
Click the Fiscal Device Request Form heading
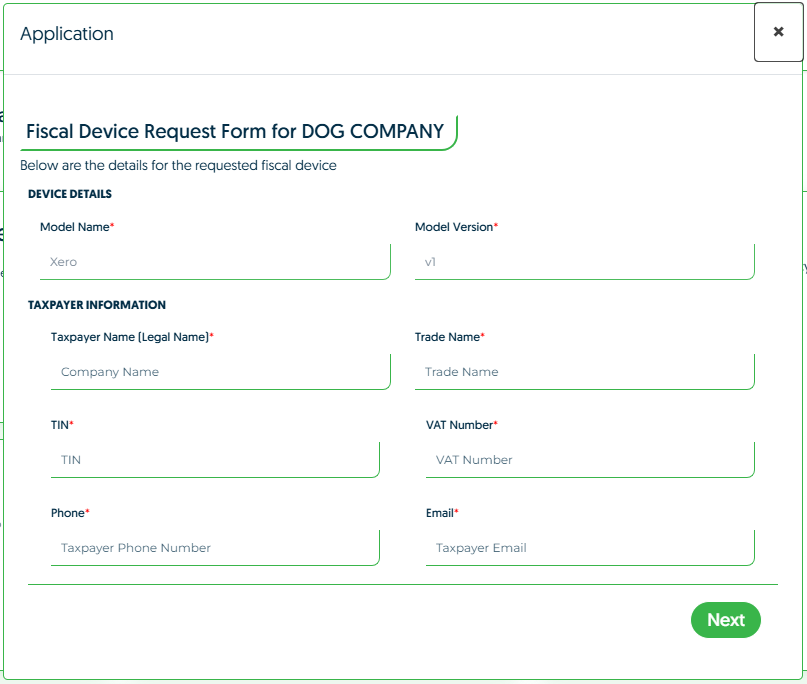pyautogui.click(x=235, y=131)
